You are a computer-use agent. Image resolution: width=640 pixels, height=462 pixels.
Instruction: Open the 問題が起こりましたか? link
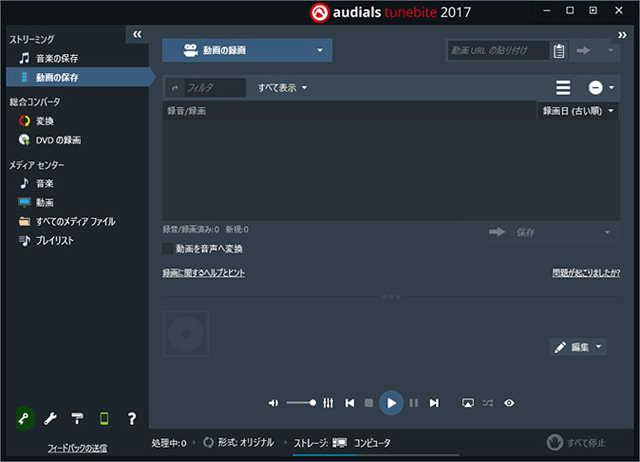(586, 273)
